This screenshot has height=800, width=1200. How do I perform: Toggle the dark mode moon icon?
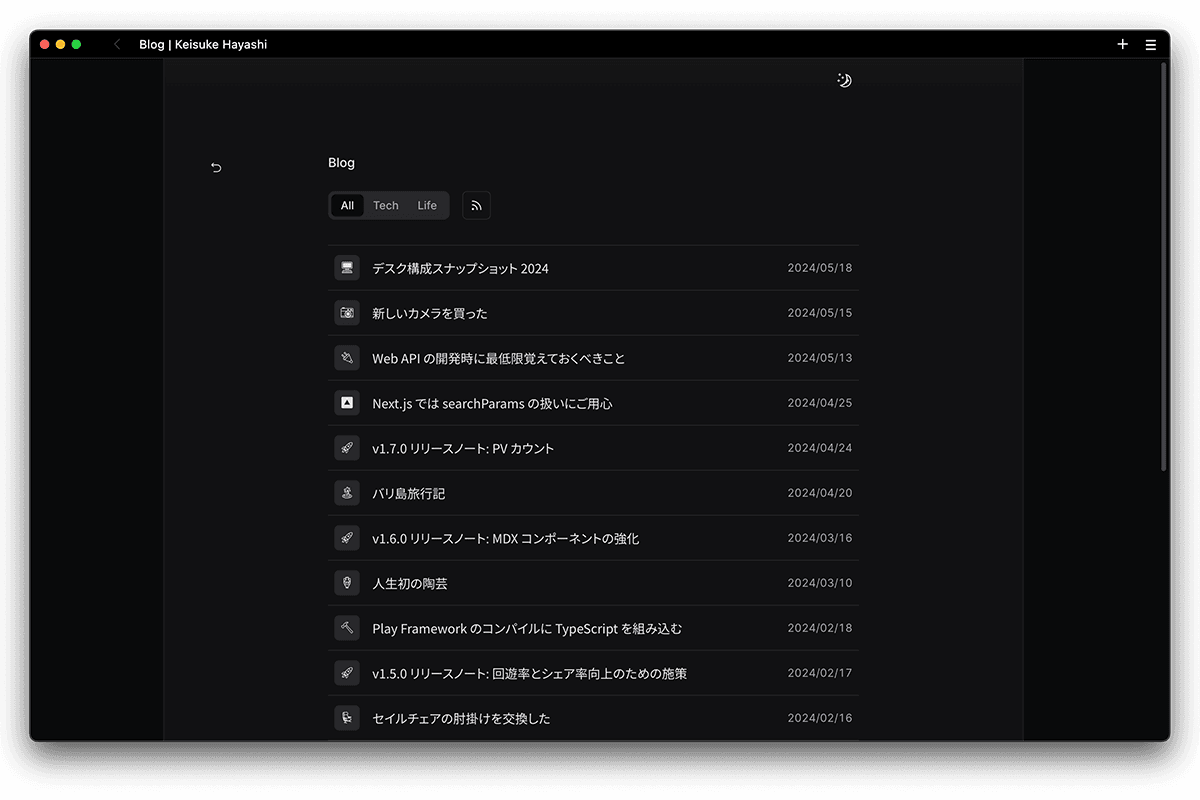tap(844, 81)
